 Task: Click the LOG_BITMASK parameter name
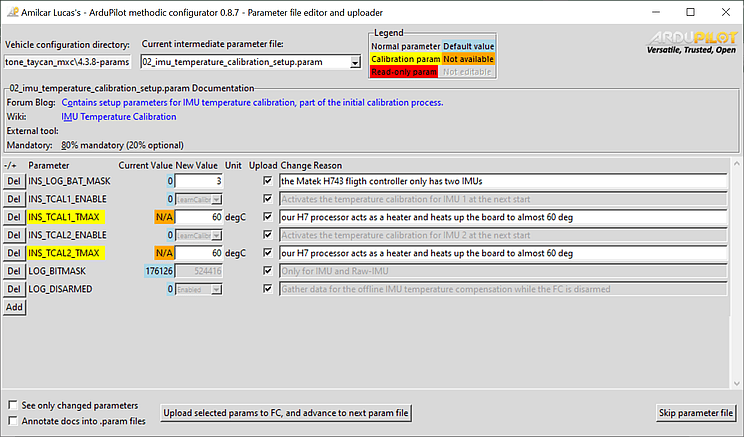tap(57, 271)
